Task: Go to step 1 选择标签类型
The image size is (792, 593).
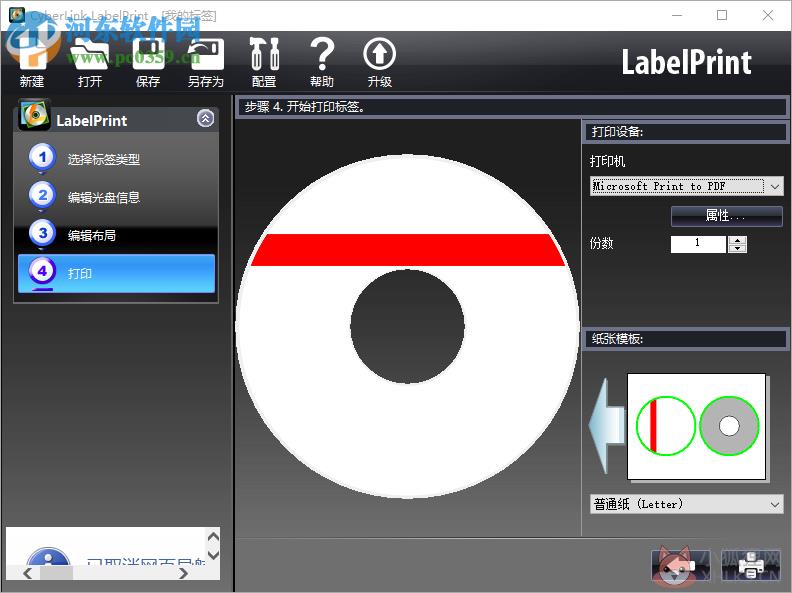Action: (x=116, y=160)
